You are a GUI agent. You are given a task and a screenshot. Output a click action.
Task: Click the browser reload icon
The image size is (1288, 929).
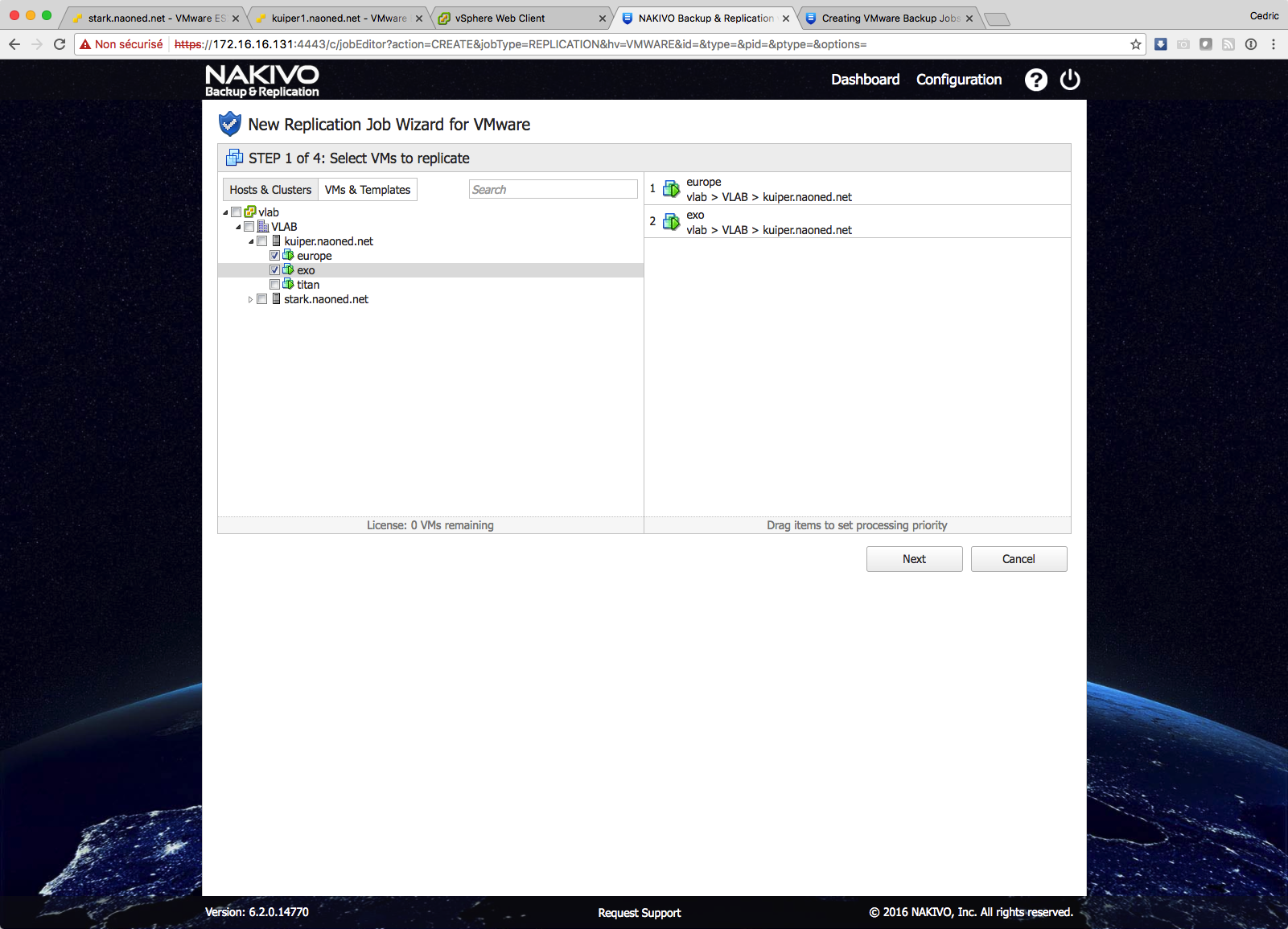coord(60,44)
